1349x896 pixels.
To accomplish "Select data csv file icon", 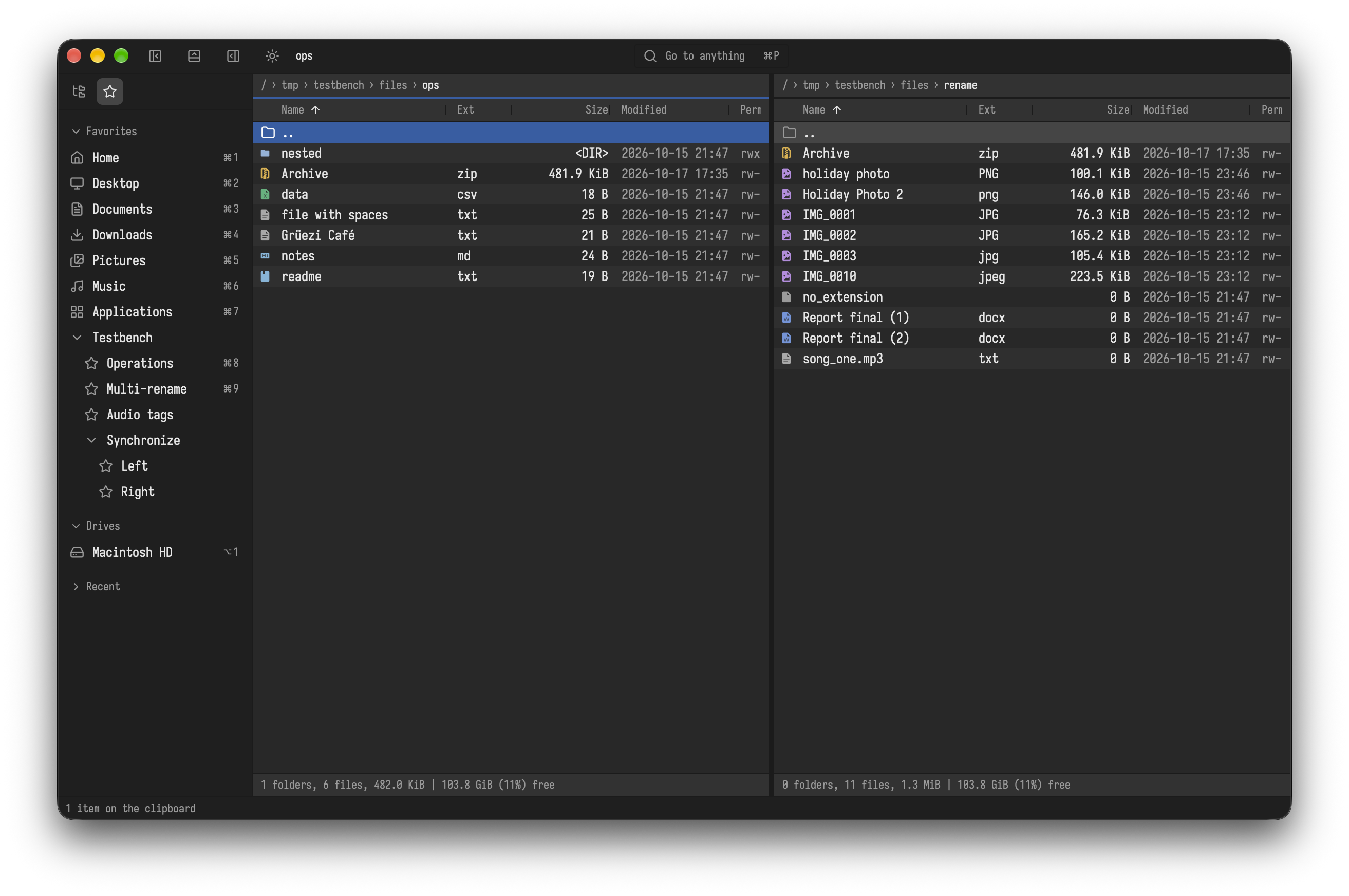I will 265,194.
